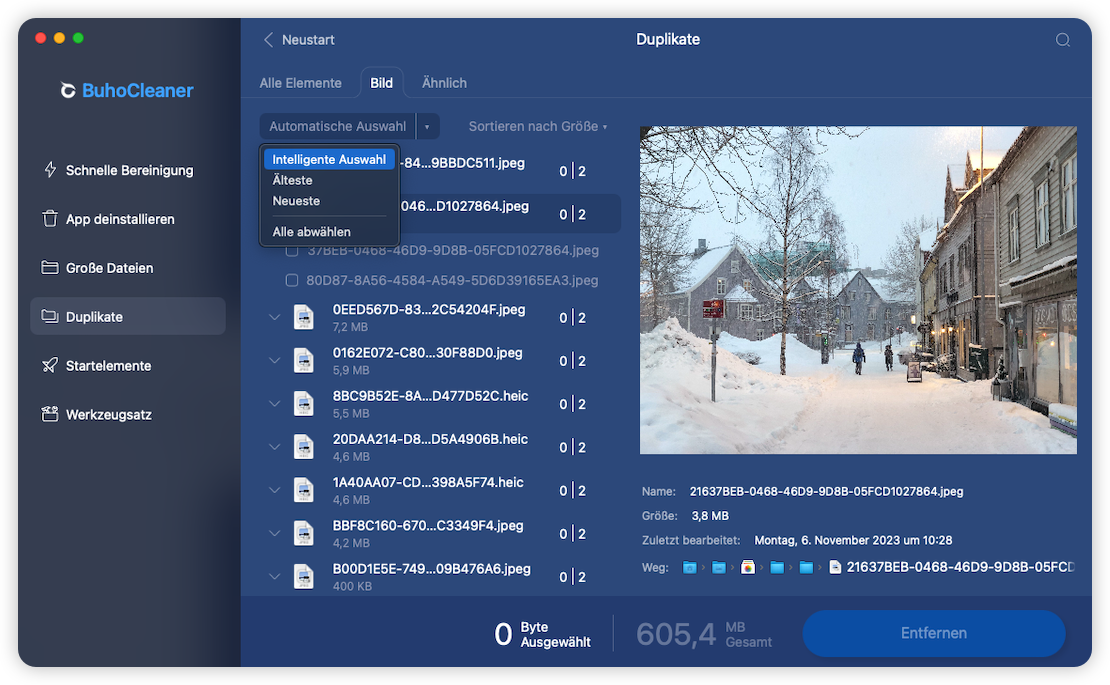Open the Automatische Auswahl dropdown arrow

[x=428, y=127]
